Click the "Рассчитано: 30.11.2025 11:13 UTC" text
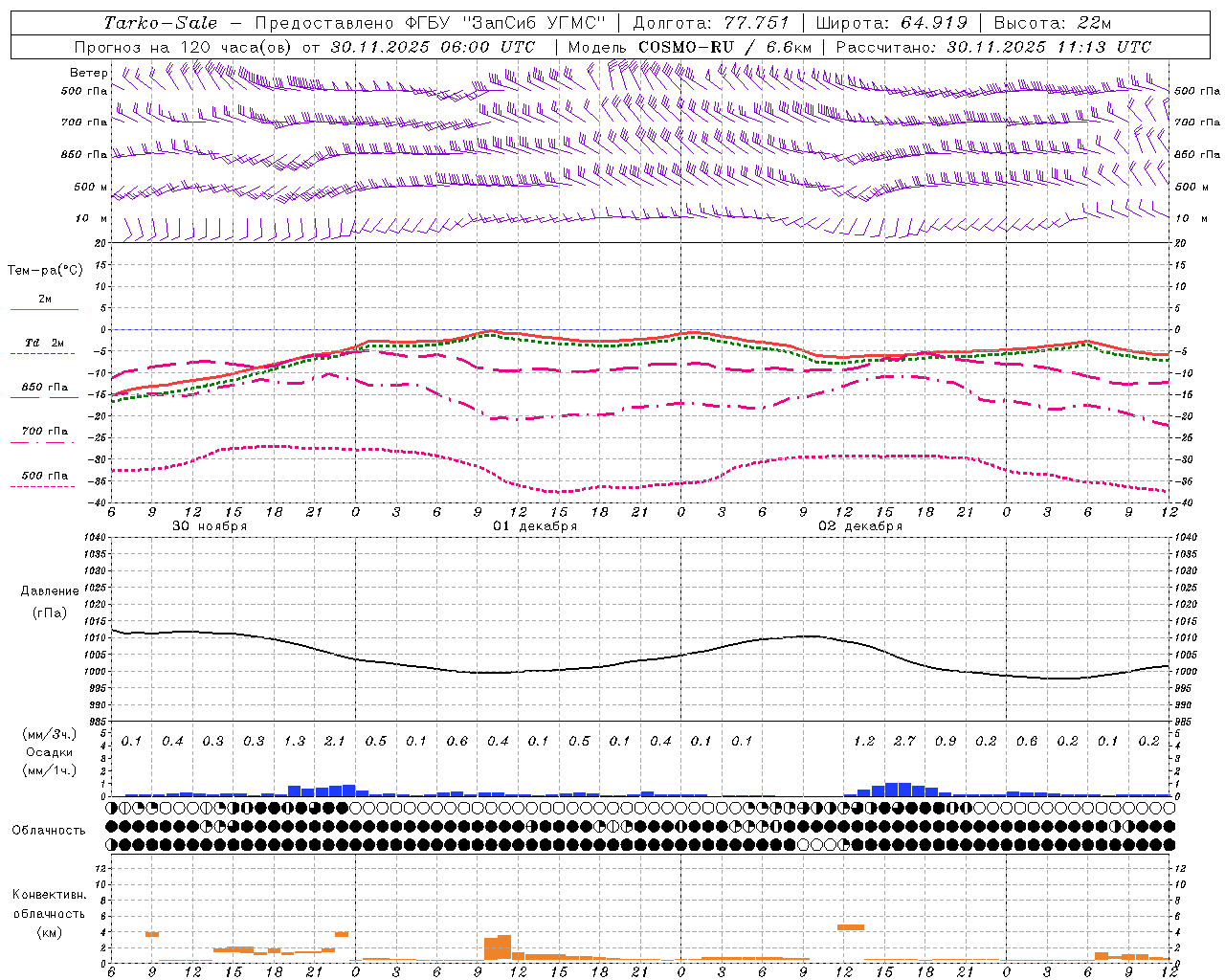This screenshot has width=1225, height=980. (x=993, y=47)
